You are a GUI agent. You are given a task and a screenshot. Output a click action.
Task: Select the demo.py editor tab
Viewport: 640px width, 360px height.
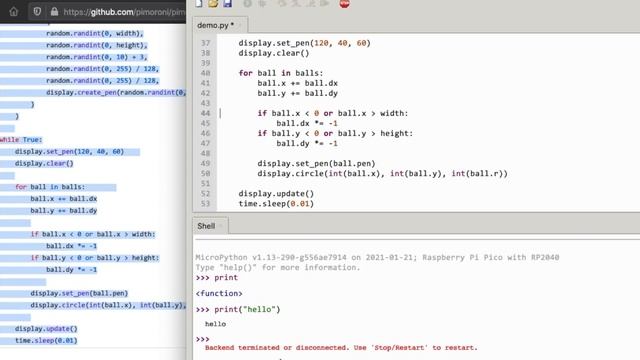pyautogui.click(x=216, y=25)
